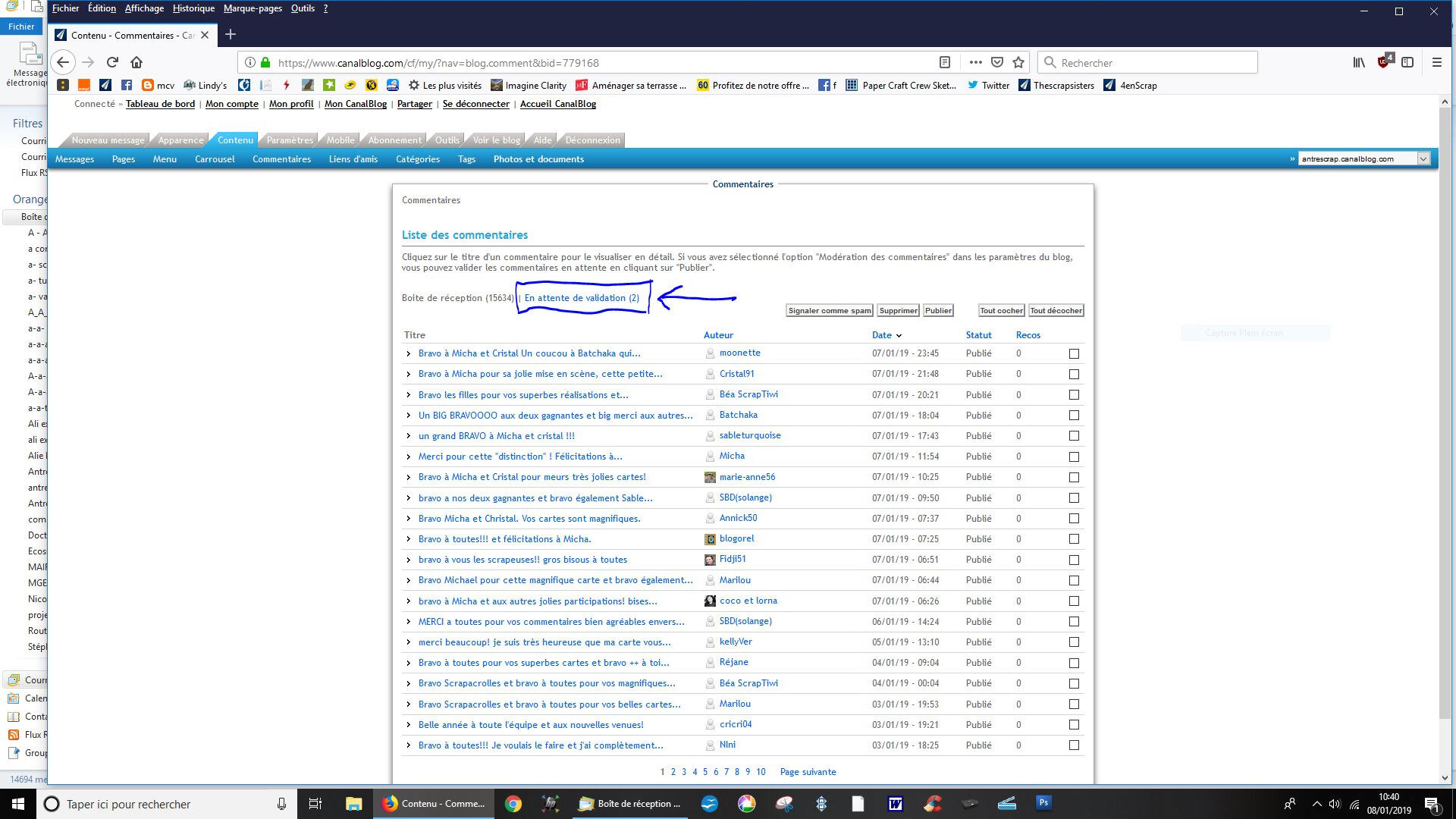Screen dimensions: 1456x819
Task: Open the reader view icon in the address bar
Action: pos(945,62)
